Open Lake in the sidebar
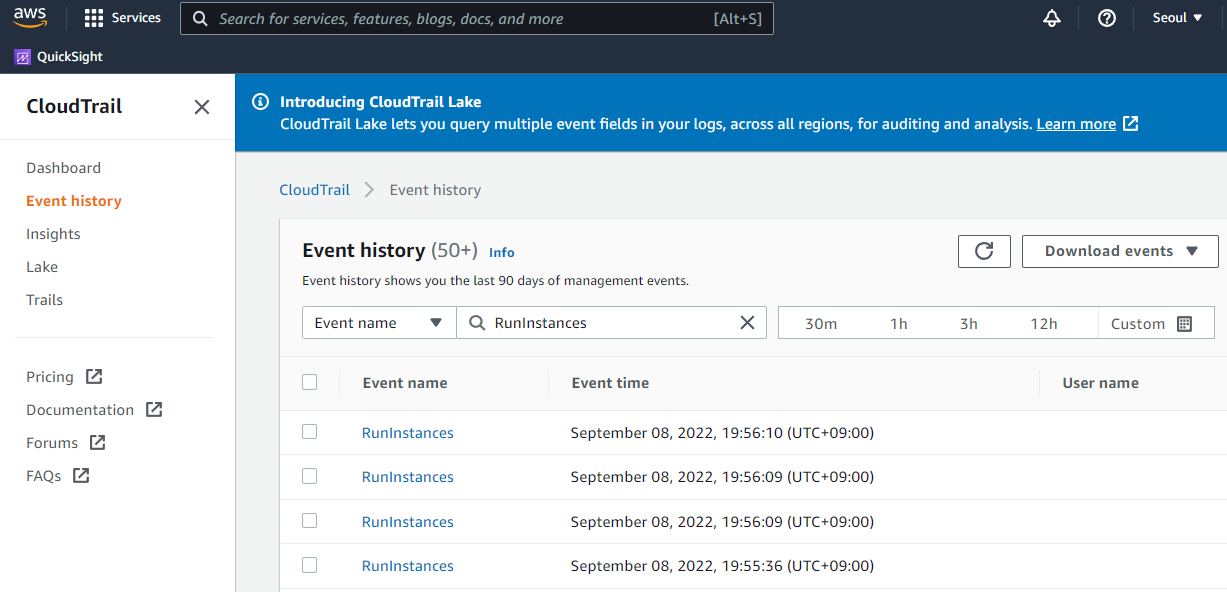The width and height of the screenshot is (1227, 595). click(x=42, y=267)
